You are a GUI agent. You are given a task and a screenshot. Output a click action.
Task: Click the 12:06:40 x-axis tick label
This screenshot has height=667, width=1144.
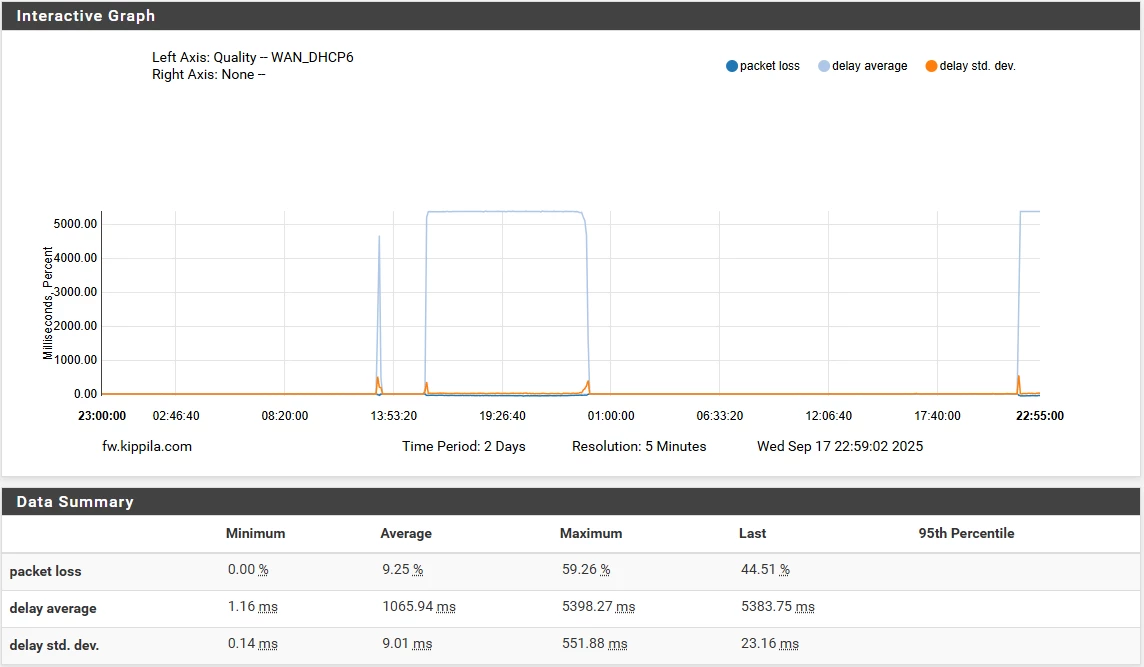click(828, 416)
